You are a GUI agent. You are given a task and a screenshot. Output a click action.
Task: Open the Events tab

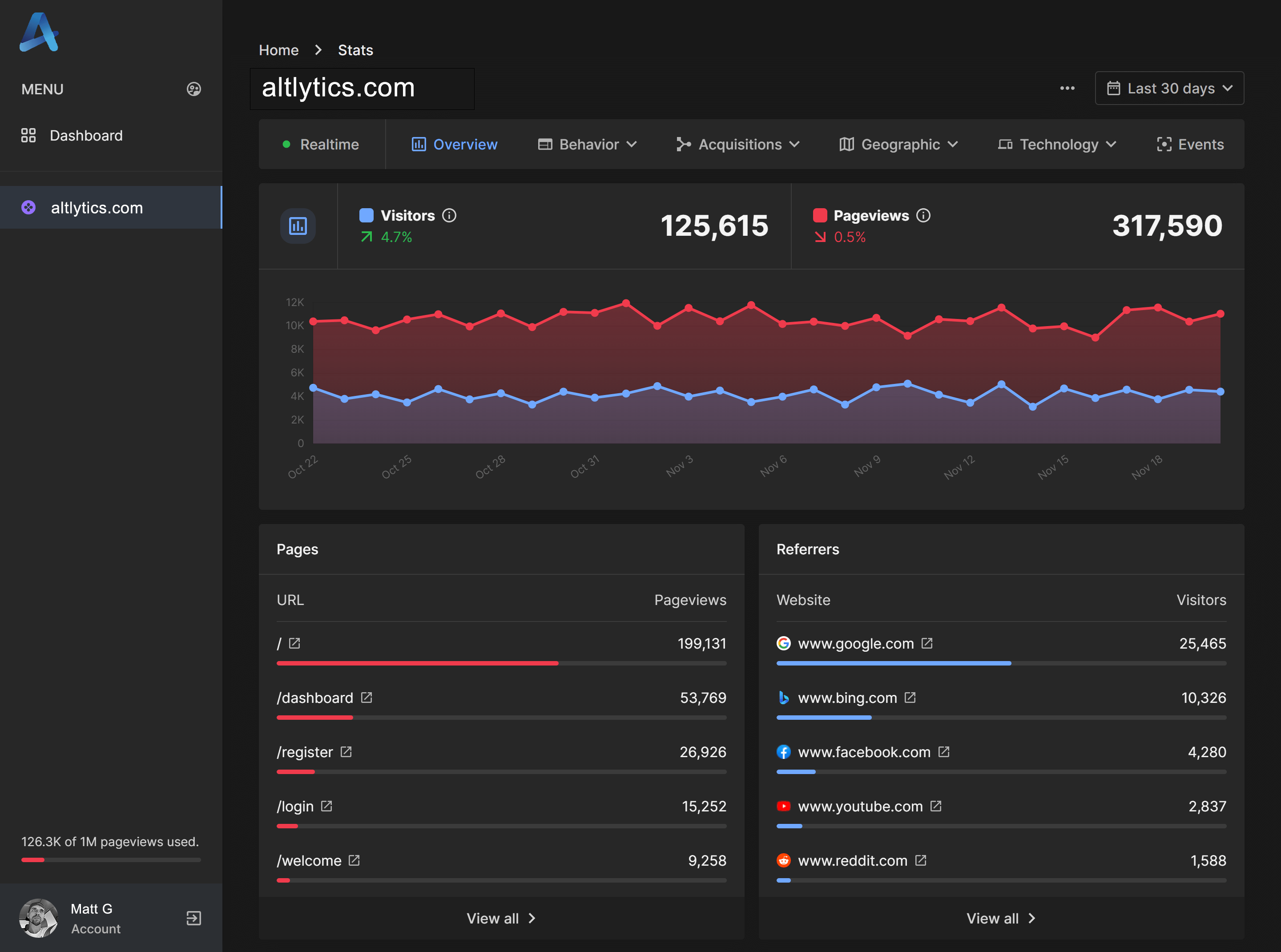point(1190,144)
